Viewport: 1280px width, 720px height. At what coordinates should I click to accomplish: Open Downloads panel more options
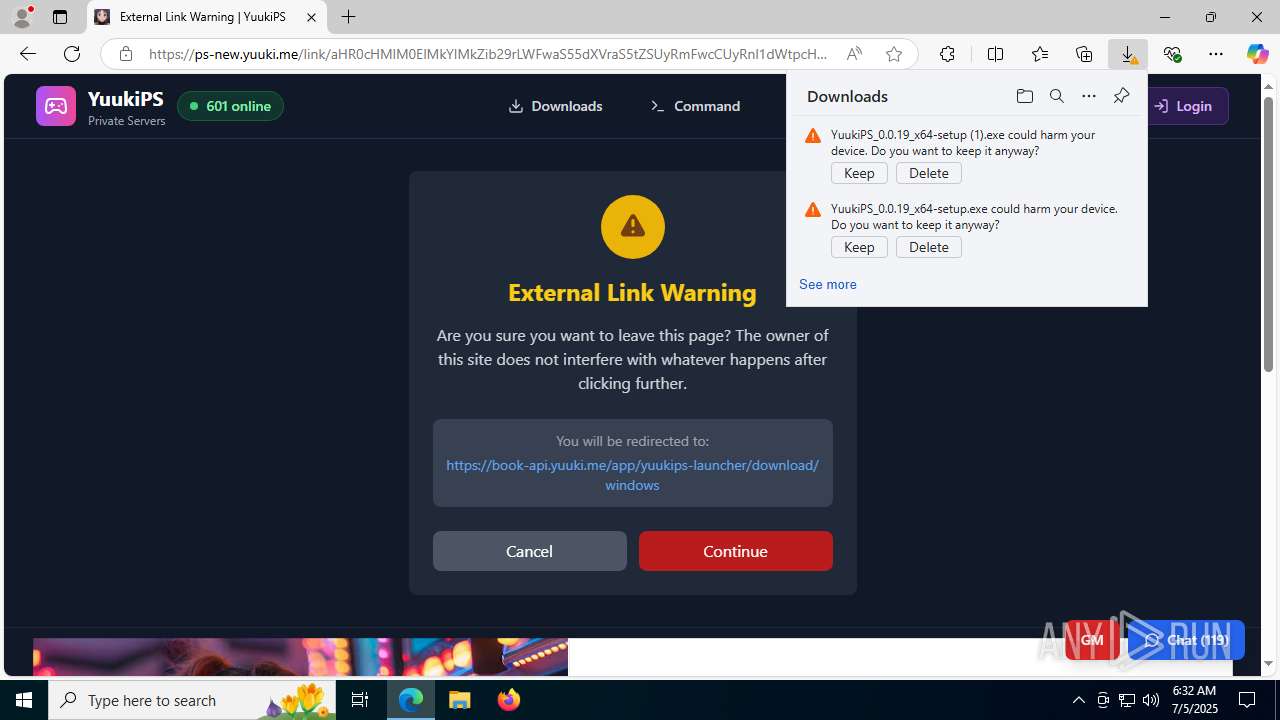point(1089,96)
